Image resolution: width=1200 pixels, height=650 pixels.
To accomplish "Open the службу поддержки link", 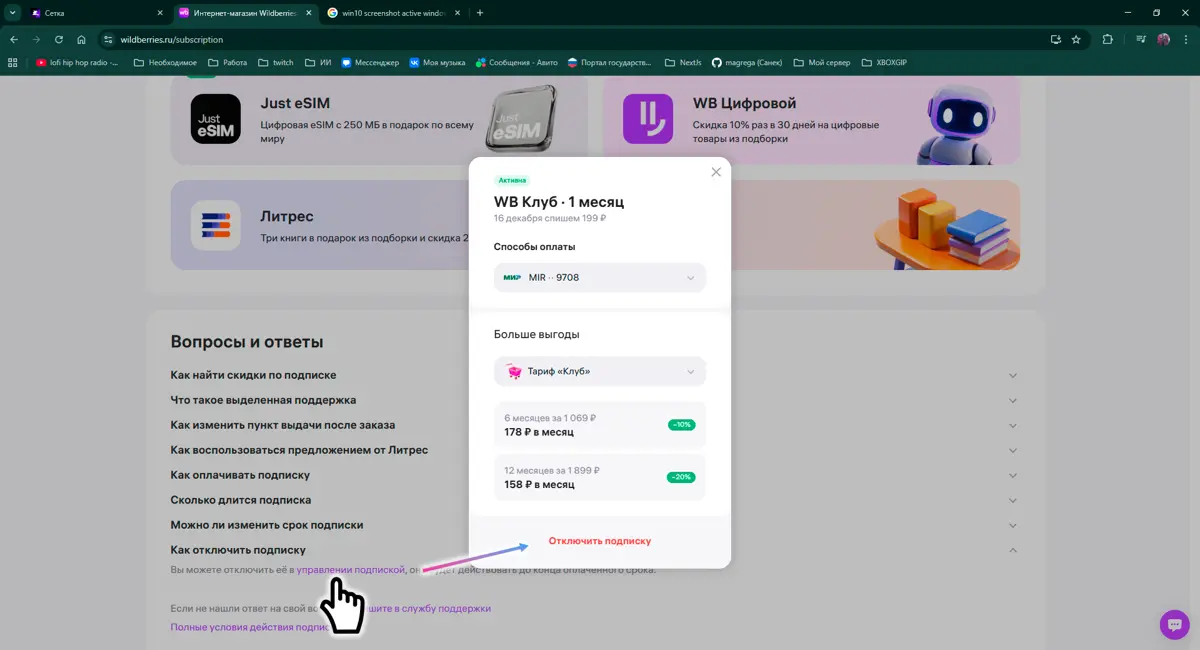I will click(x=447, y=608).
